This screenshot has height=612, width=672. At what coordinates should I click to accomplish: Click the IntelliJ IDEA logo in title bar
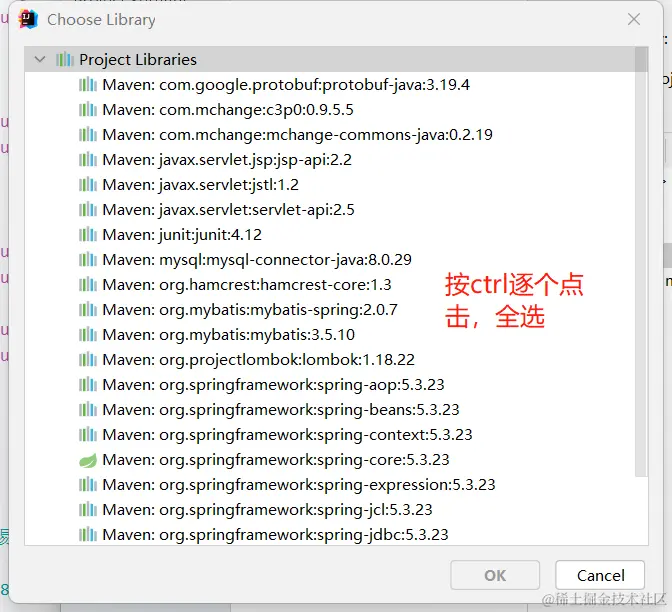point(28,19)
